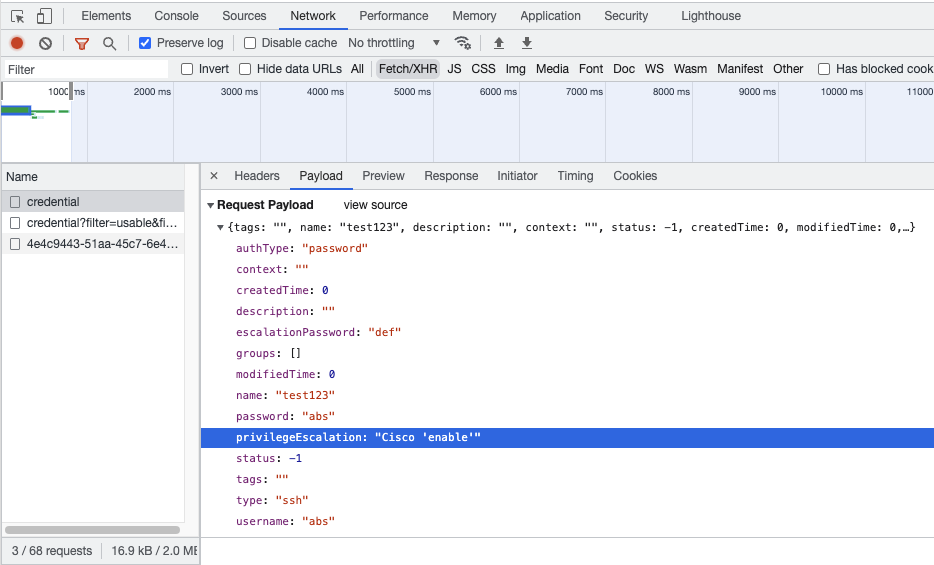Viewport: 934px width, 565px height.
Task: Toggle the device toolbar icon
Action: click(44, 16)
